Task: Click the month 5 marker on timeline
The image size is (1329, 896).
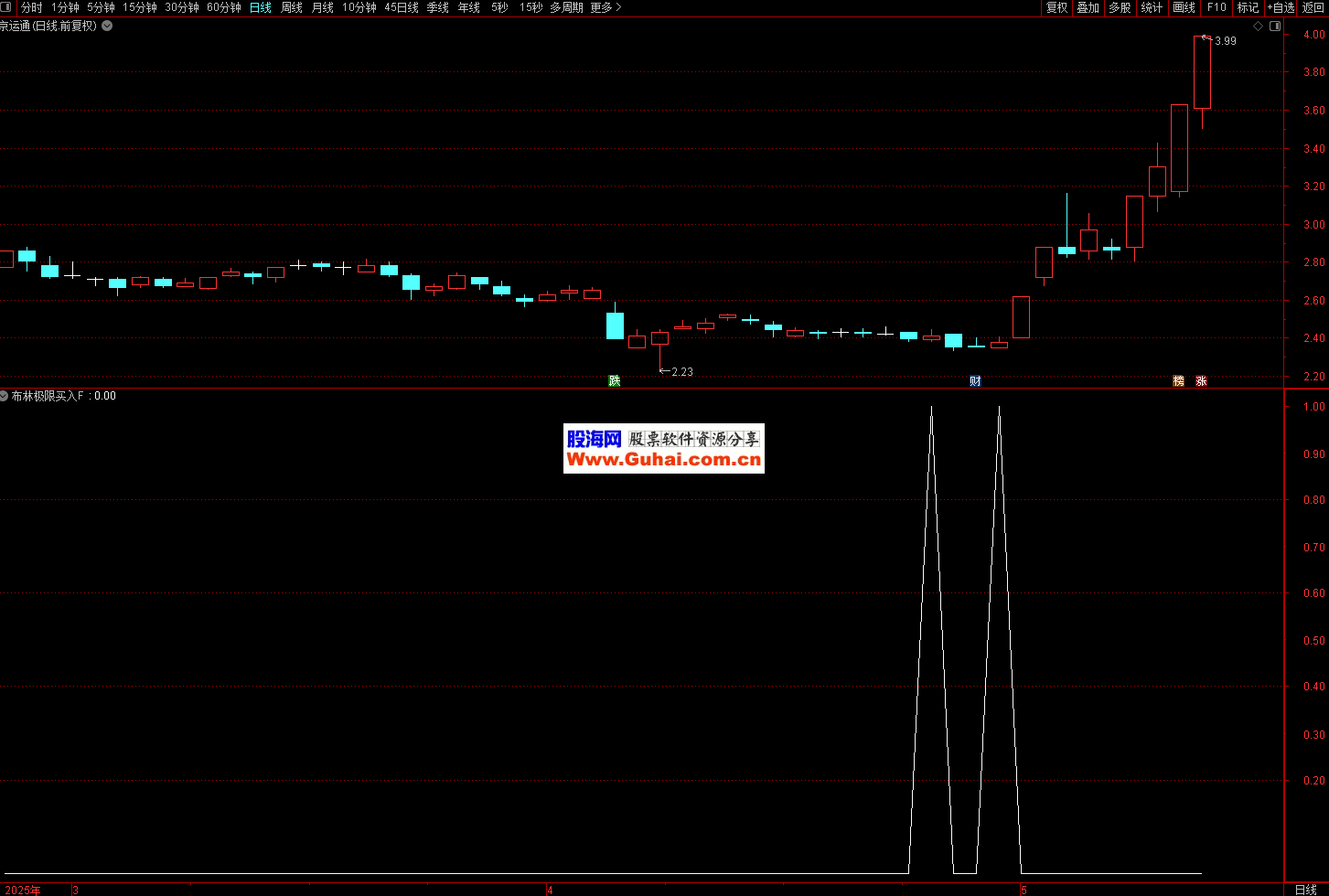Action: 1024,890
